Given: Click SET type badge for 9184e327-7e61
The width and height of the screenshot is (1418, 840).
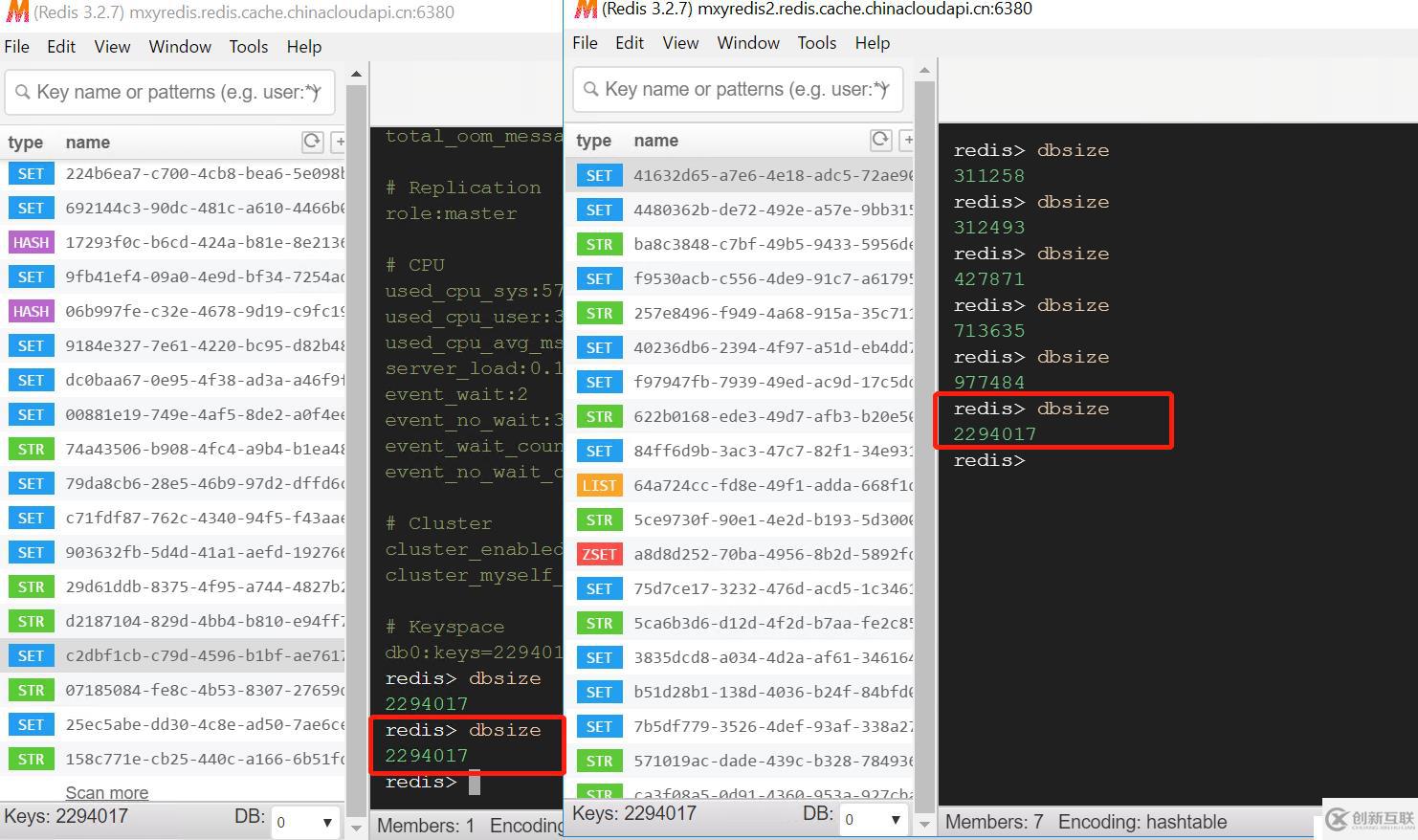Looking at the screenshot, I should (x=31, y=346).
